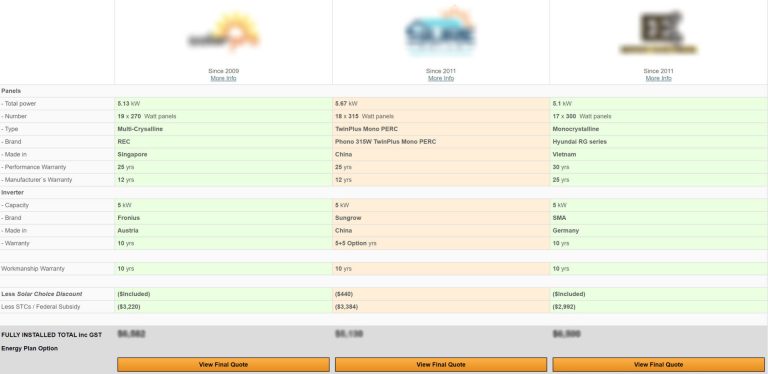Select TwinPlus Mono PERC type text
The width and height of the screenshot is (768, 374).
point(366,129)
